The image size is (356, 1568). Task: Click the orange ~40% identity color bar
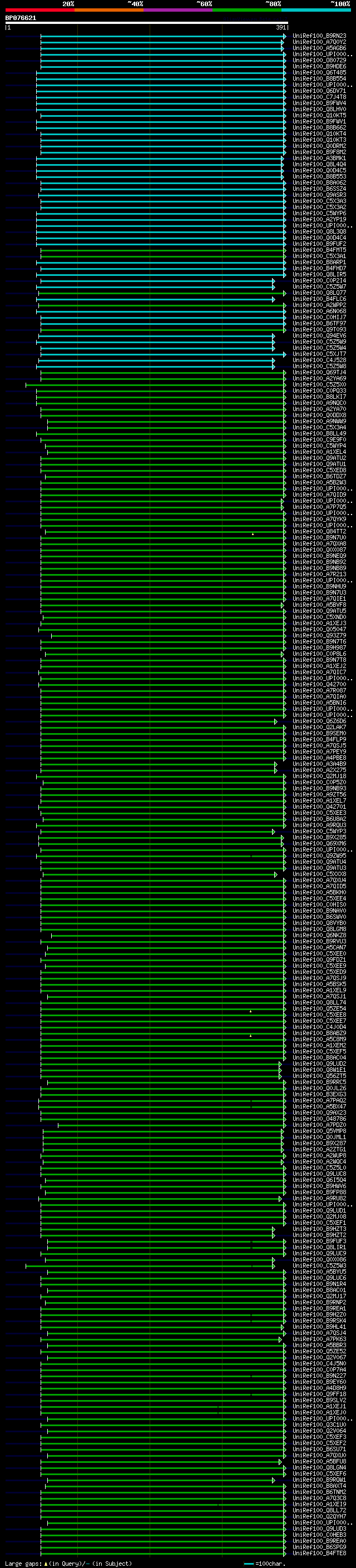point(109,10)
